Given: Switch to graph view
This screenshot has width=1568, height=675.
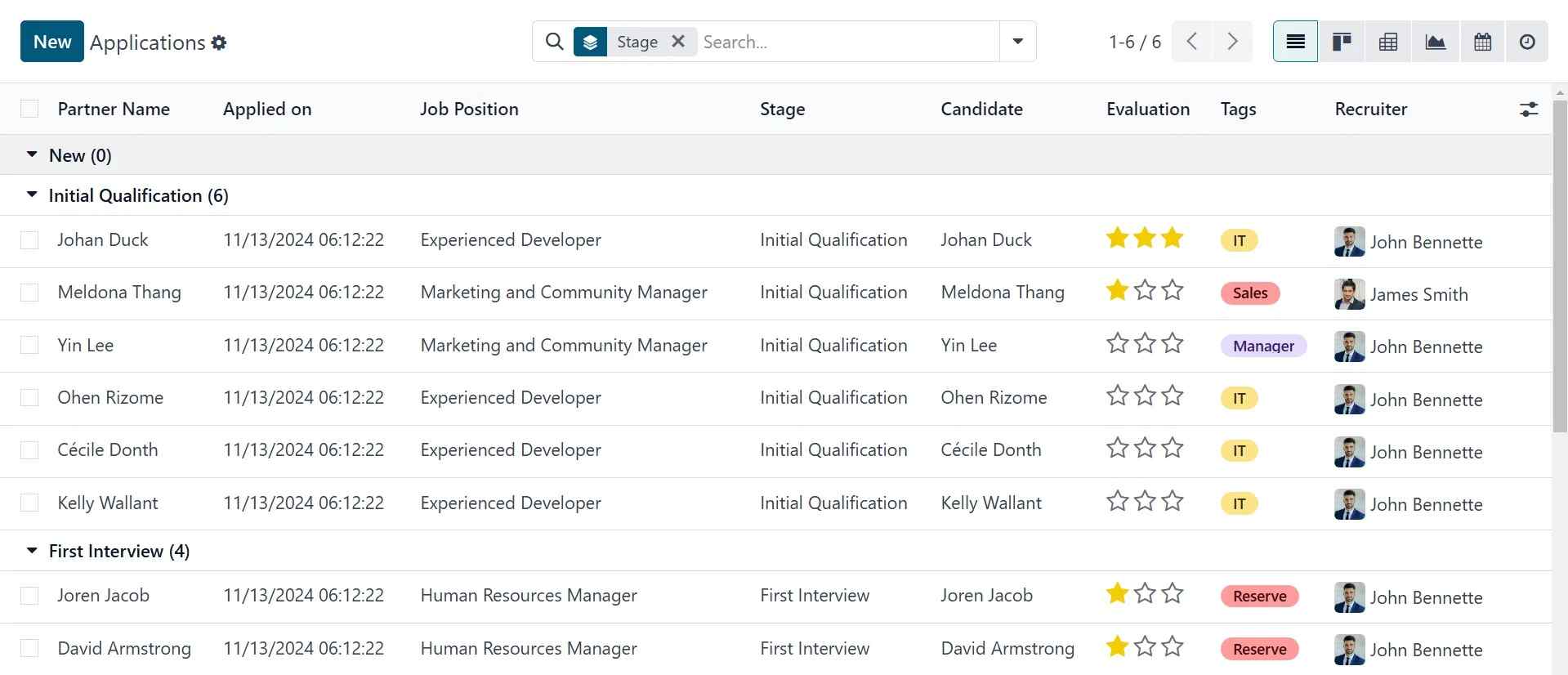Looking at the screenshot, I should (x=1435, y=42).
